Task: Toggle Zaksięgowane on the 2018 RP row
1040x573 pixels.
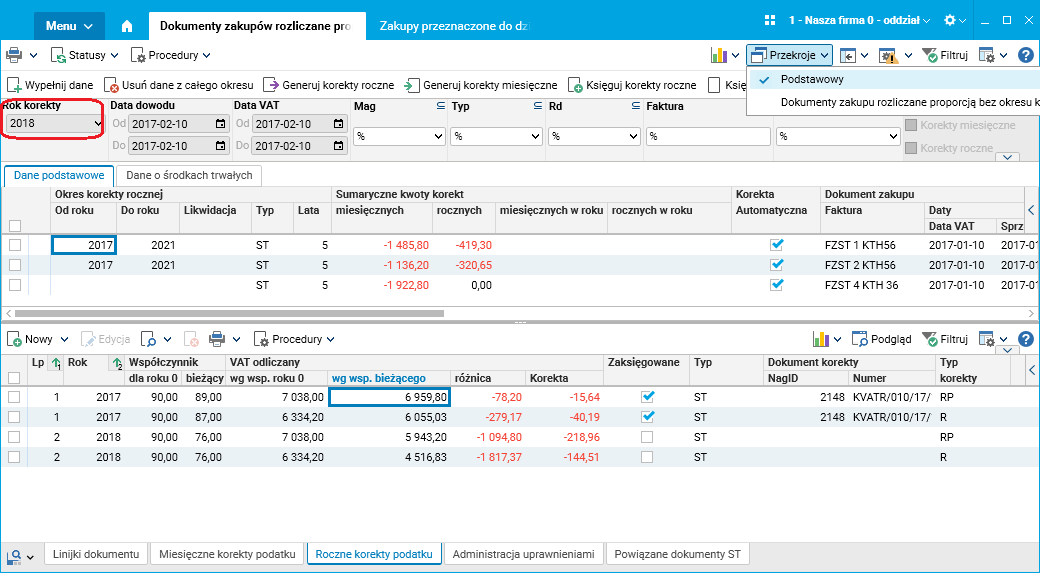Action: coord(647,437)
